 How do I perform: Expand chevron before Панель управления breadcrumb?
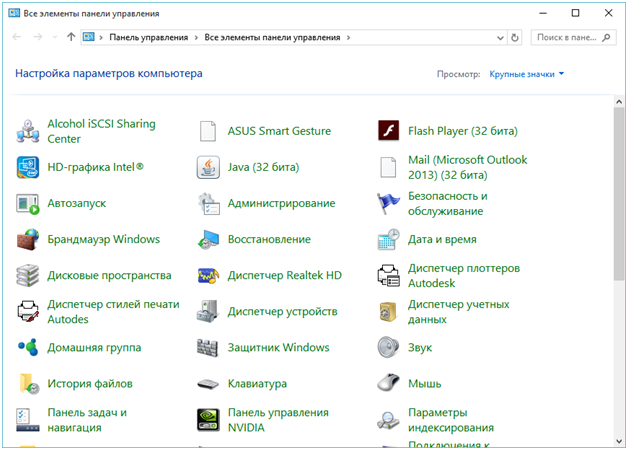(101, 38)
